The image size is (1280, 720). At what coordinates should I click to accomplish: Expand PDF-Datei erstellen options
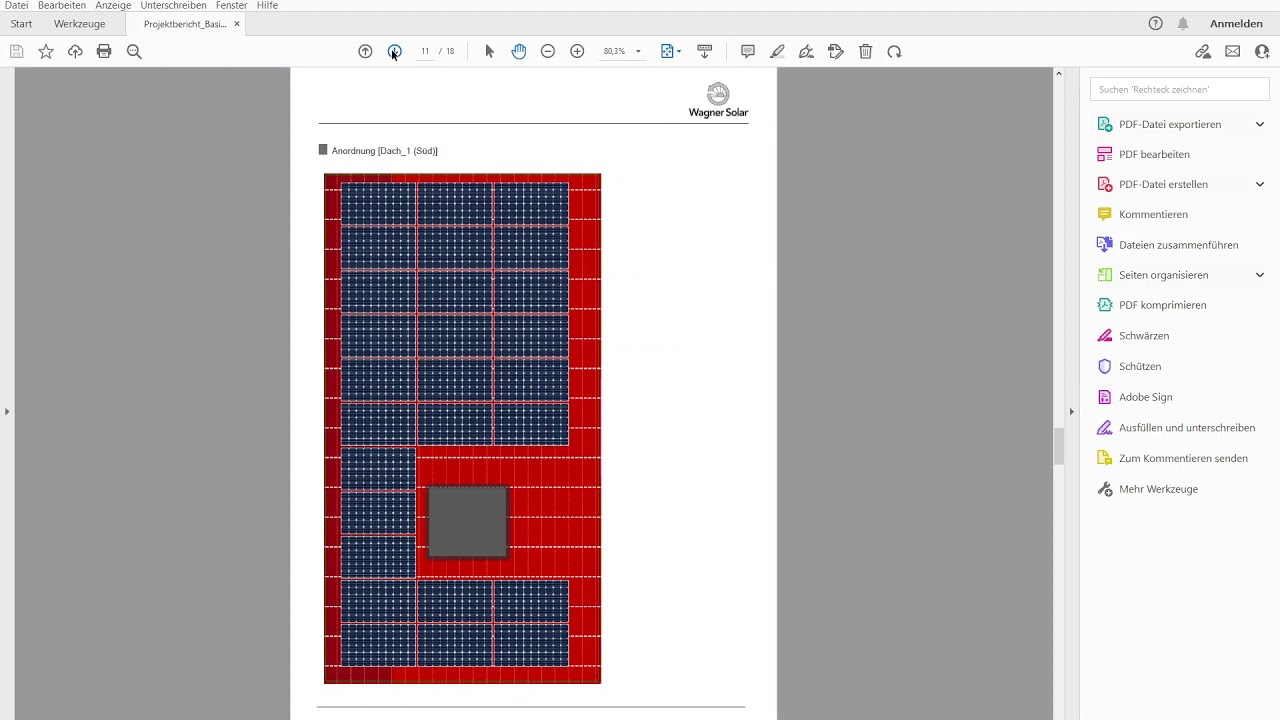tap(1260, 184)
